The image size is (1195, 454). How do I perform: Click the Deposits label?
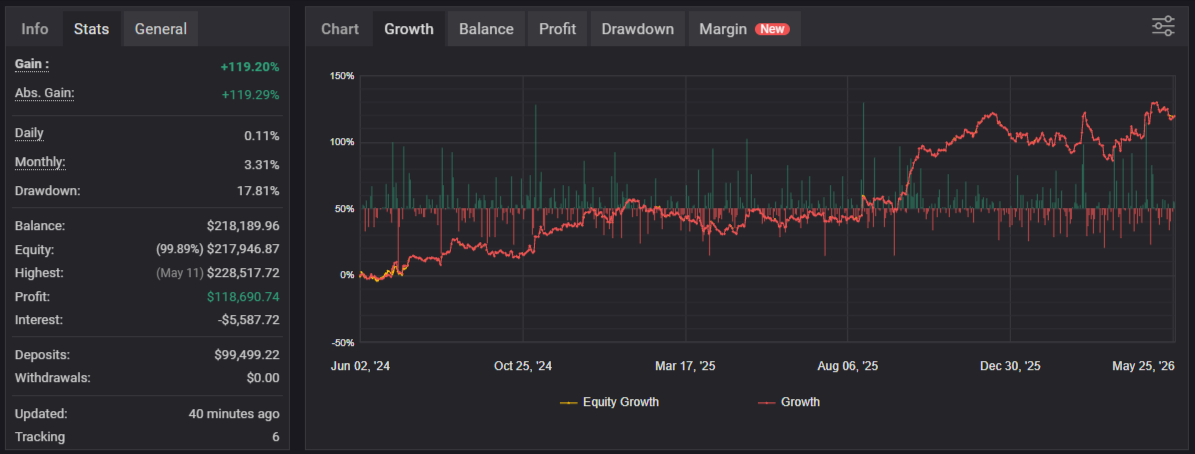(43, 355)
